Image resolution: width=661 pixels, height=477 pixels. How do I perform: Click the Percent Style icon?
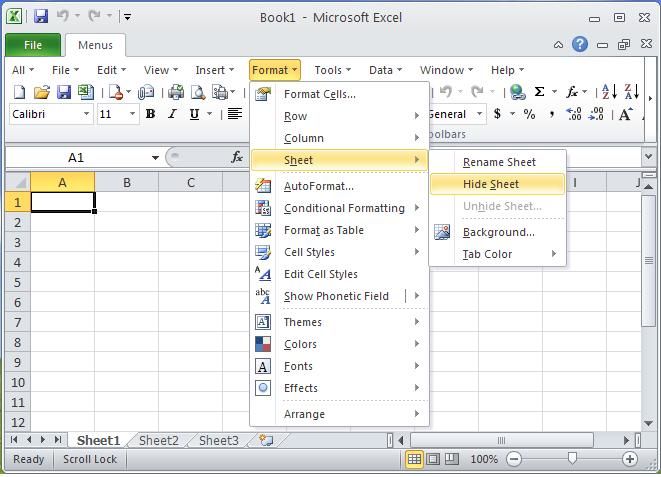[x=529, y=114]
